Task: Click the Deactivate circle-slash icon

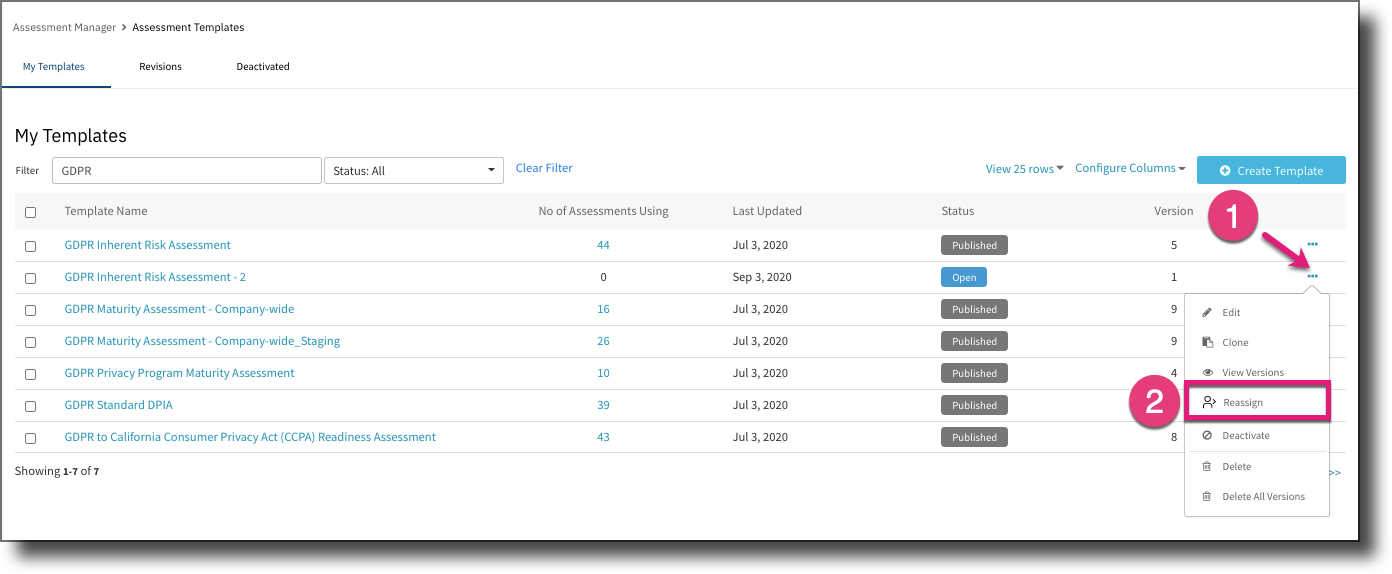Action: [x=1207, y=435]
